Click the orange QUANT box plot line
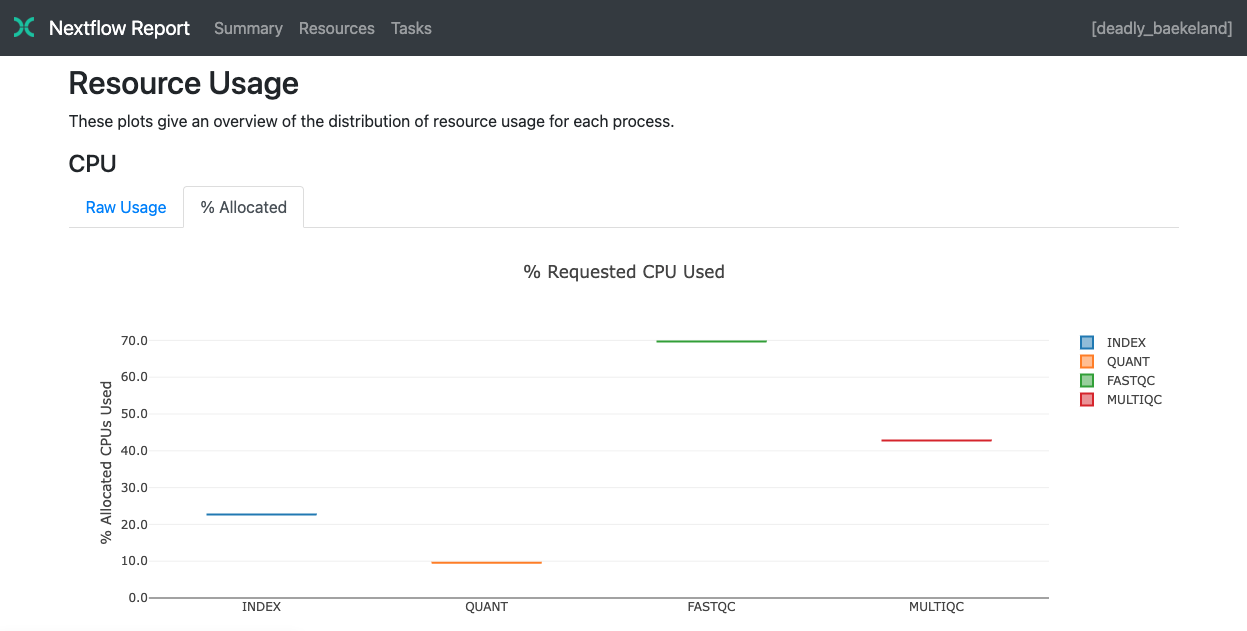This screenshot has height=631, width=1247. coord(486,562)
